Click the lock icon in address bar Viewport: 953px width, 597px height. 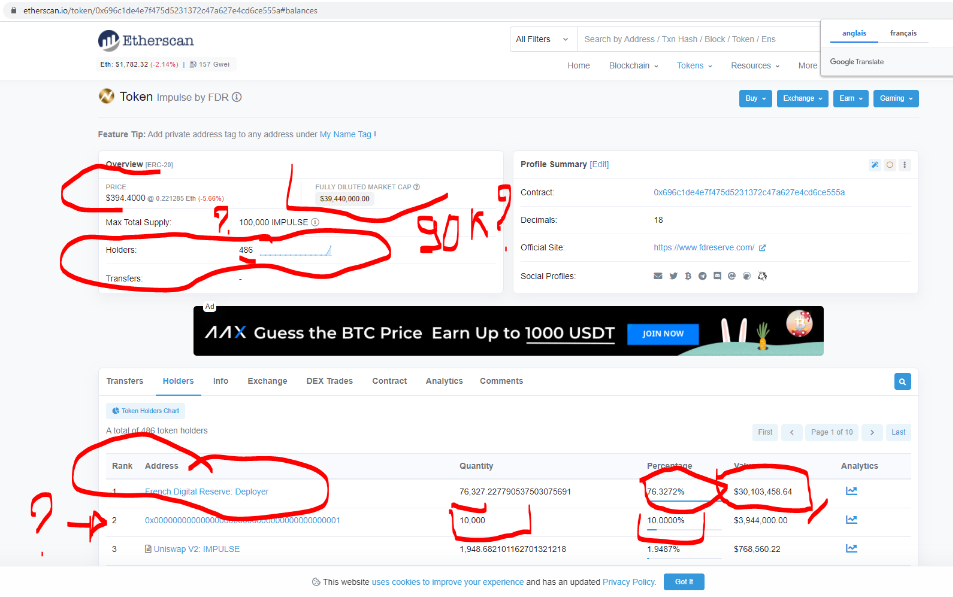(13, 10)
